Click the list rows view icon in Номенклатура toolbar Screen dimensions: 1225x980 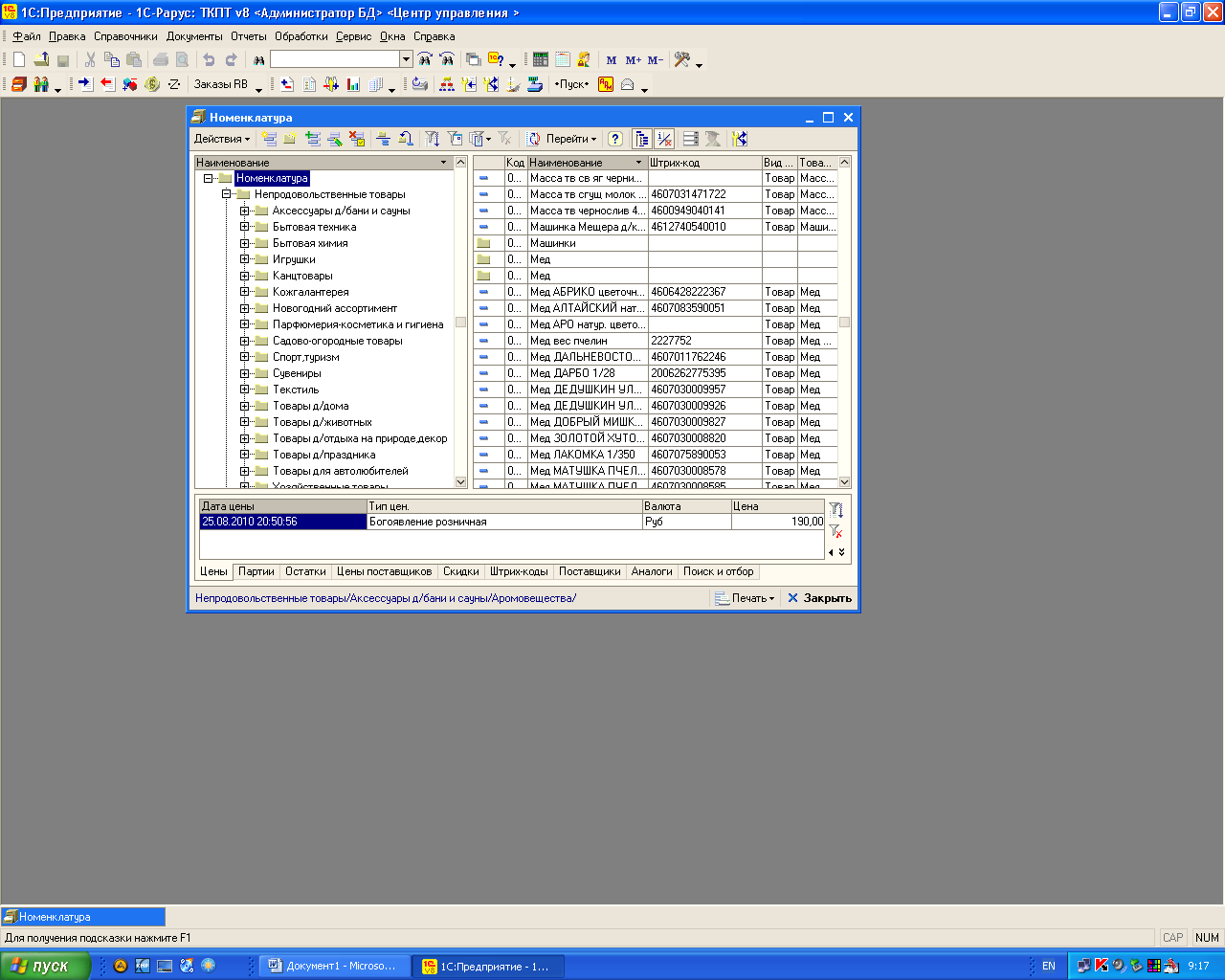click(x=690, y=139)
